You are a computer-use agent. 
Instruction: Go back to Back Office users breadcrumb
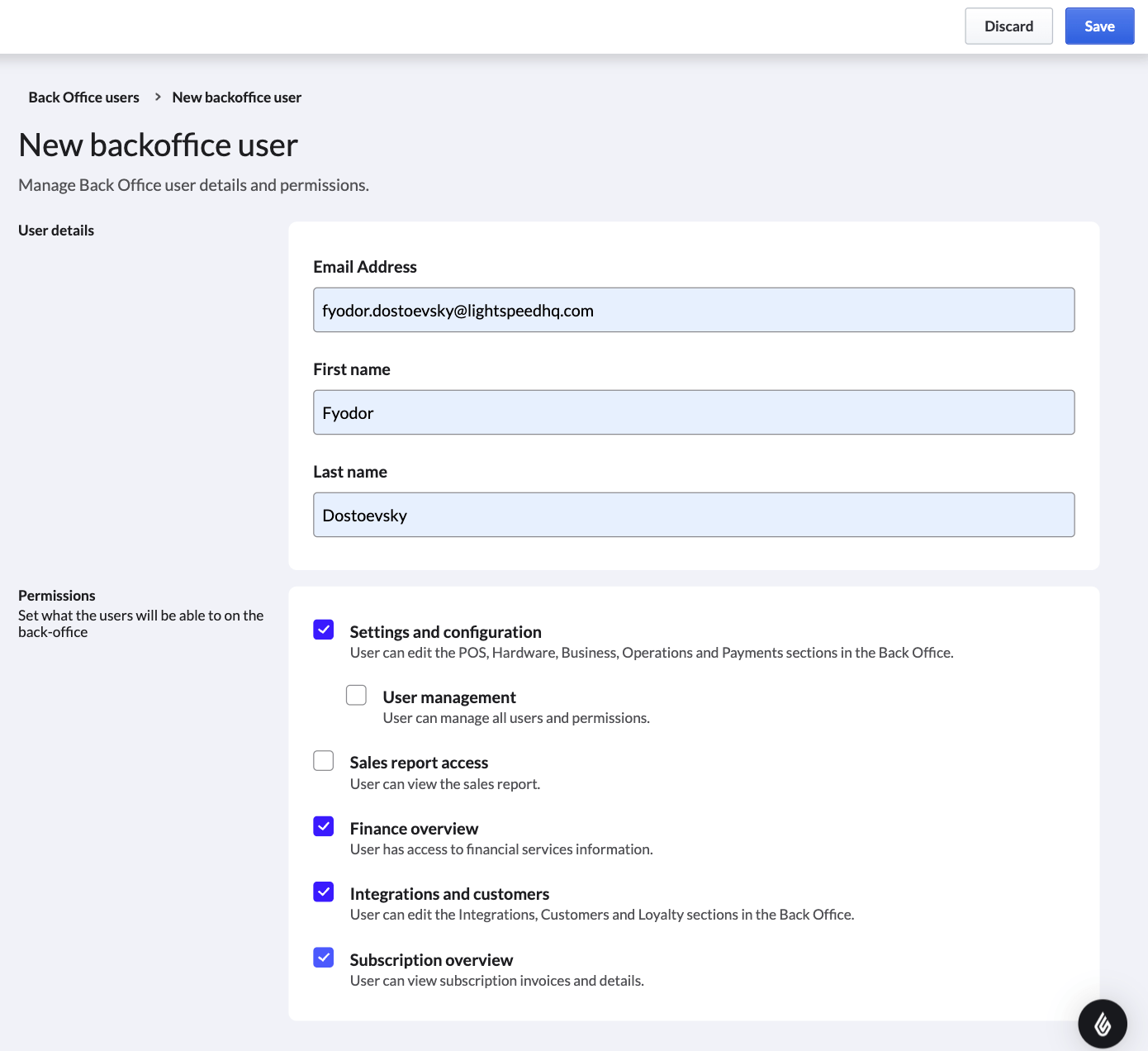point(83,97)
